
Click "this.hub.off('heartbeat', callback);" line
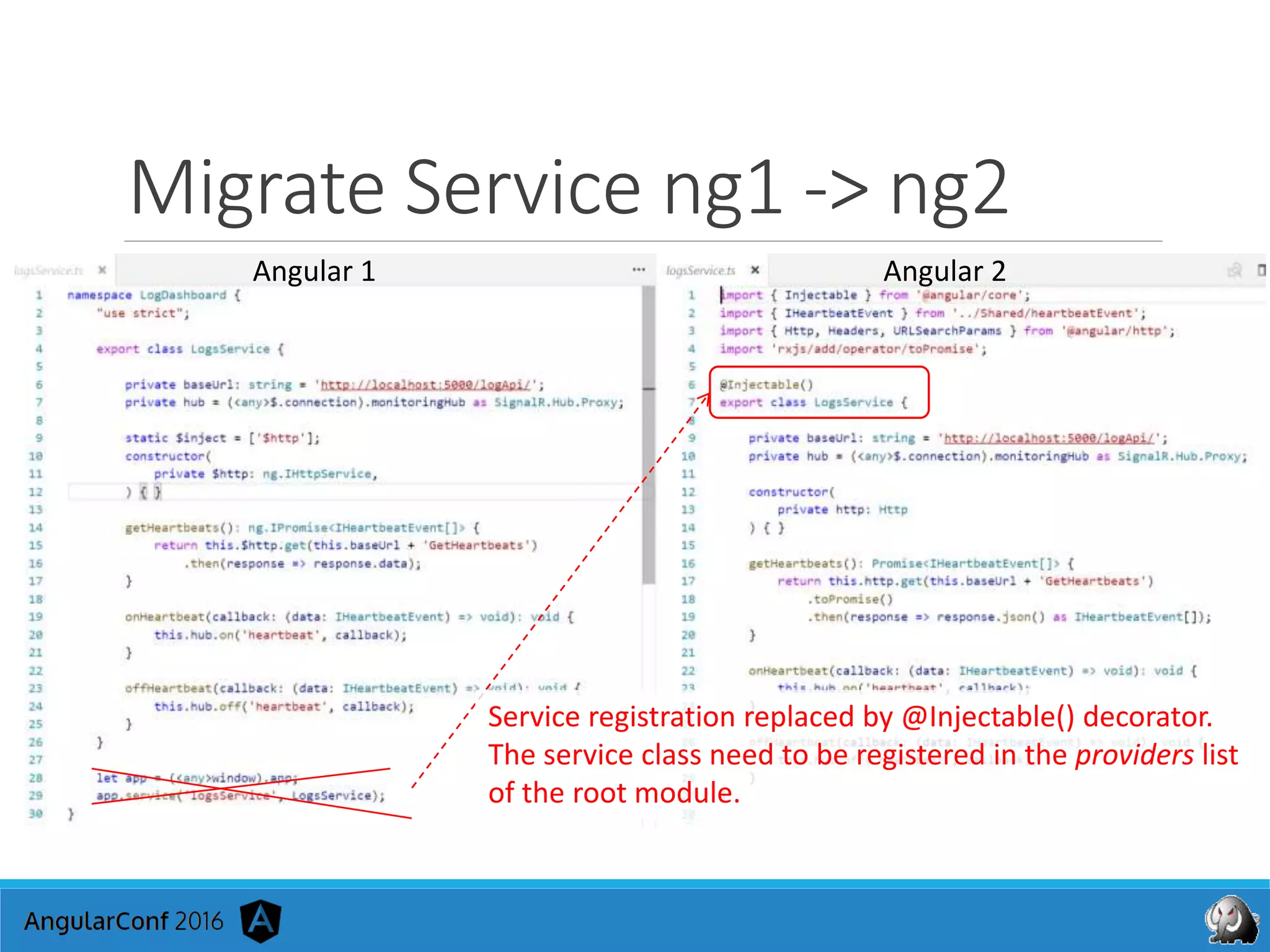point(284,707)
